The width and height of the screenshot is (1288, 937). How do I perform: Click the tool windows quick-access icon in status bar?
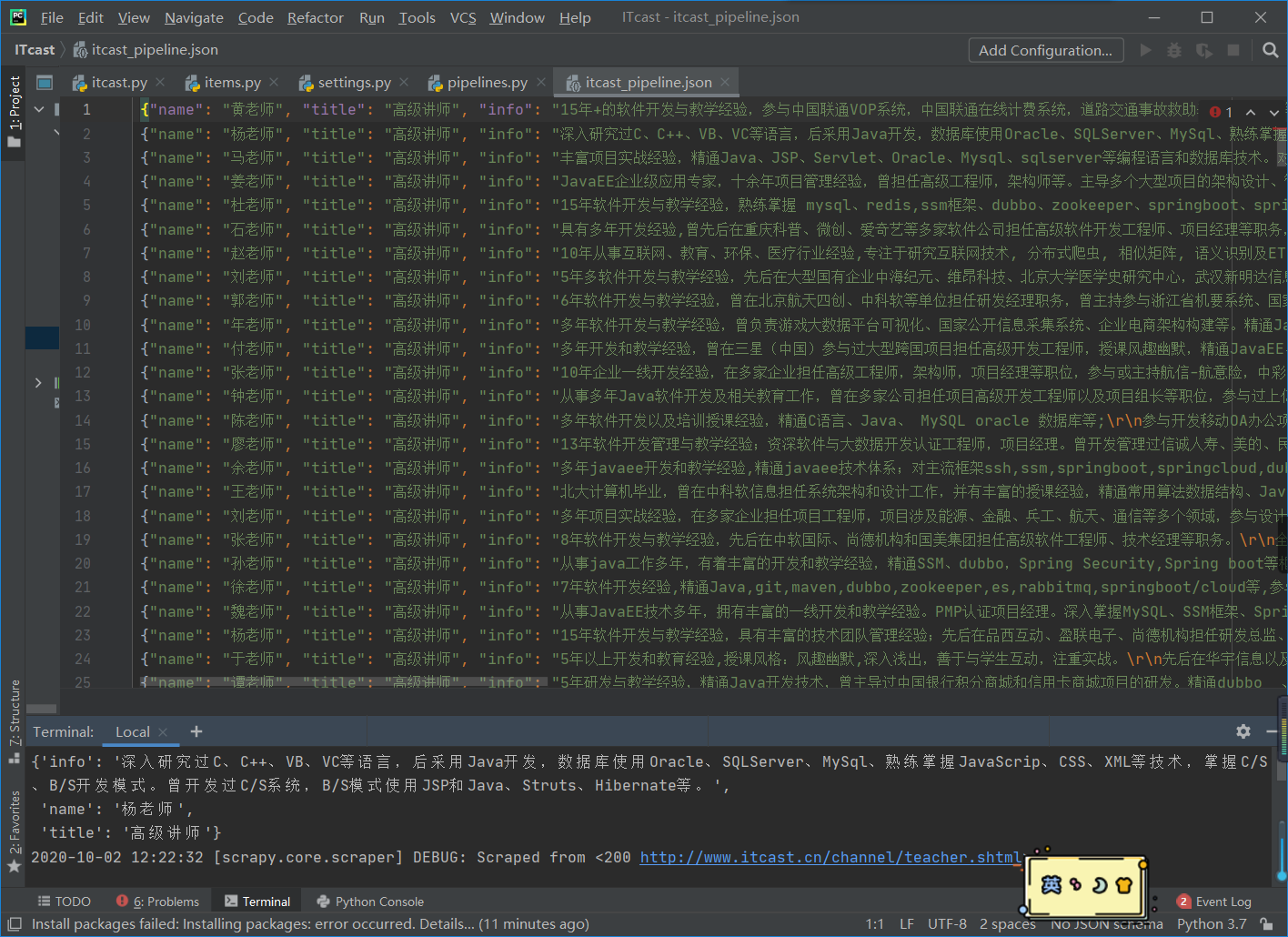pos(15,924)
